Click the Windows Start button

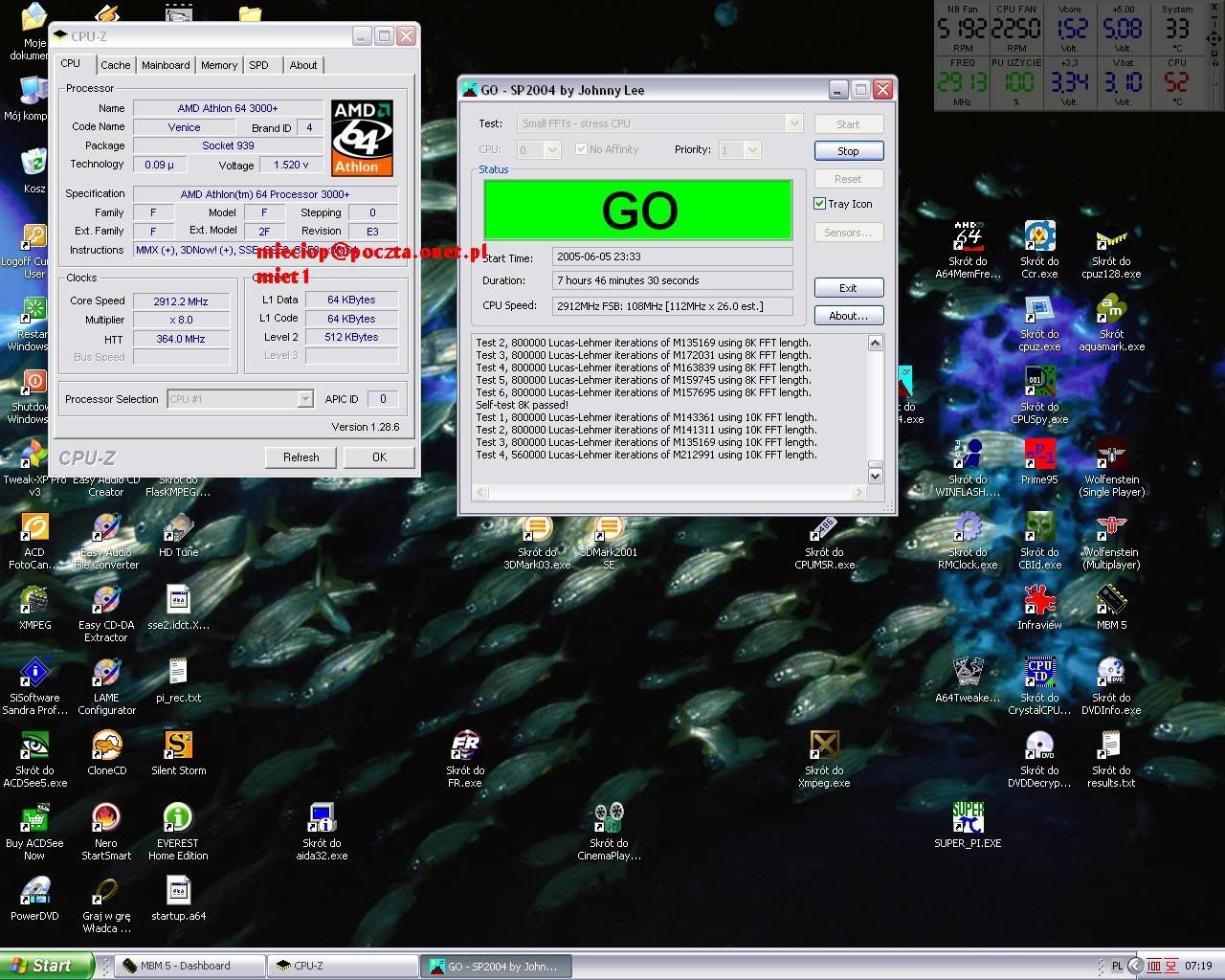pyautogui.click(x=47, y=966)
